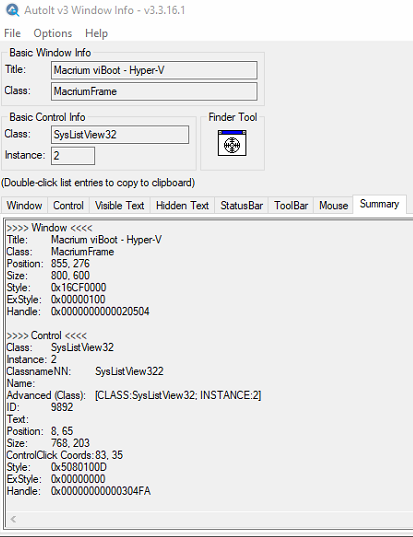Switch to the Mouse tab
The width and height of the screenshot is (413, 537).
(x=333, y=205)
